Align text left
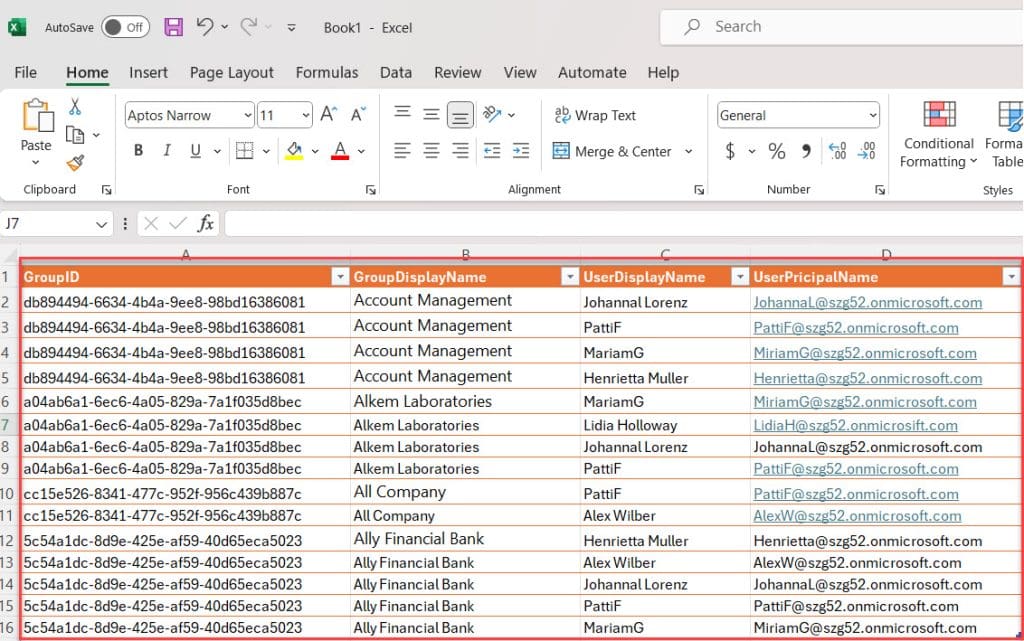Screen dimensions: 1024x641 coord(402,151)
